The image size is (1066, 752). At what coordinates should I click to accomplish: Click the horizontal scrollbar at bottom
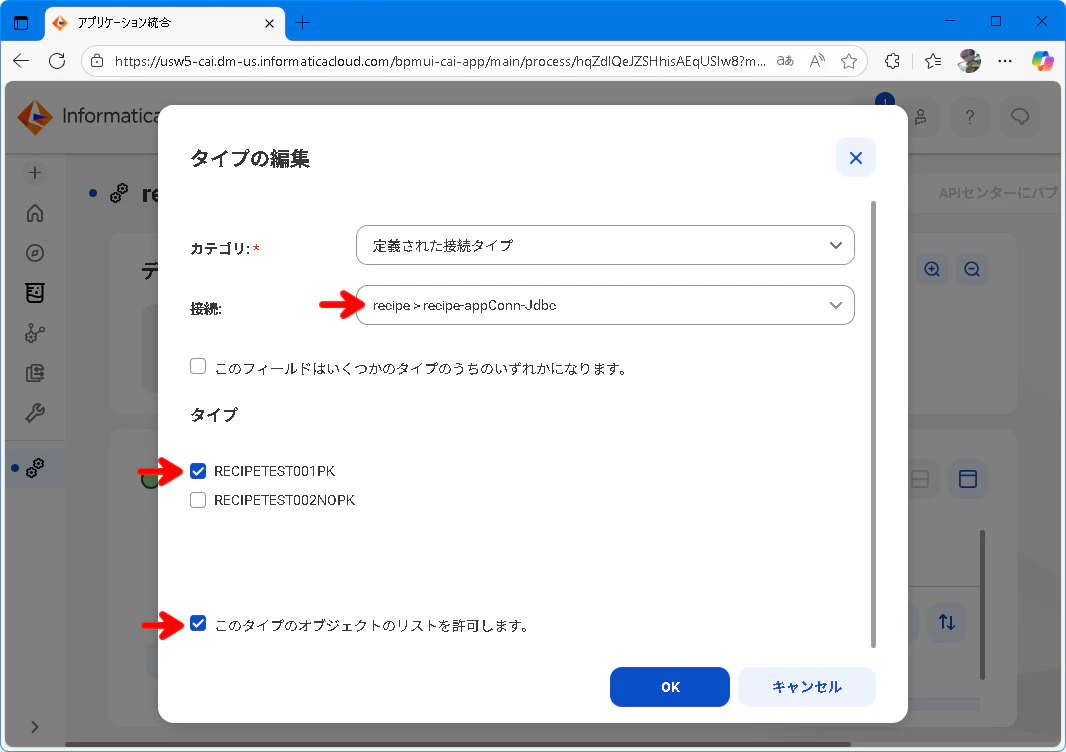click(458, 745)
